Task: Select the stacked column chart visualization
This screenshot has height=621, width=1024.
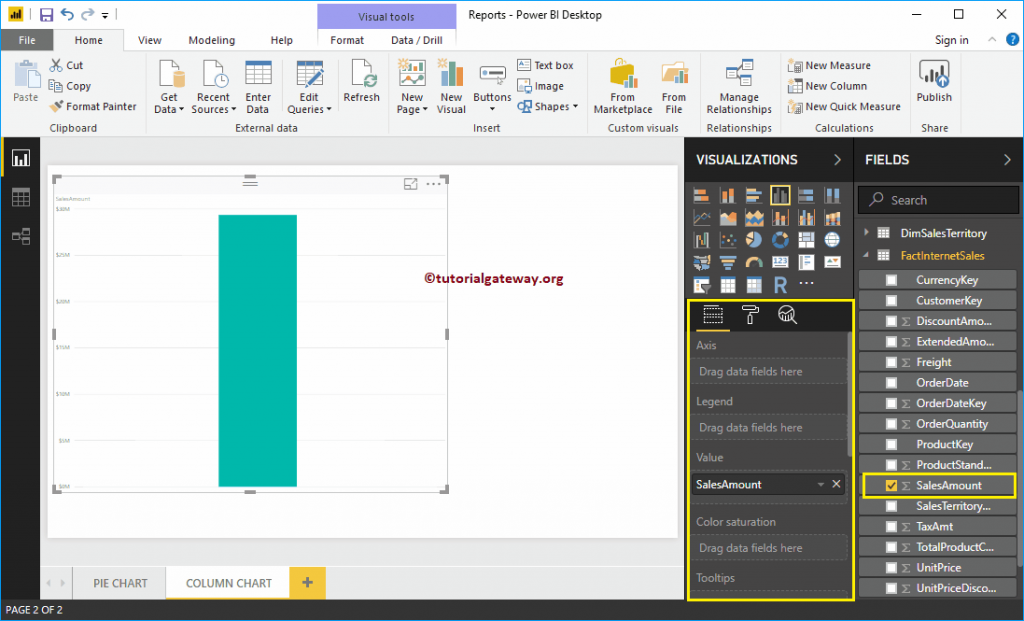Action: click(x=728, y=195)
